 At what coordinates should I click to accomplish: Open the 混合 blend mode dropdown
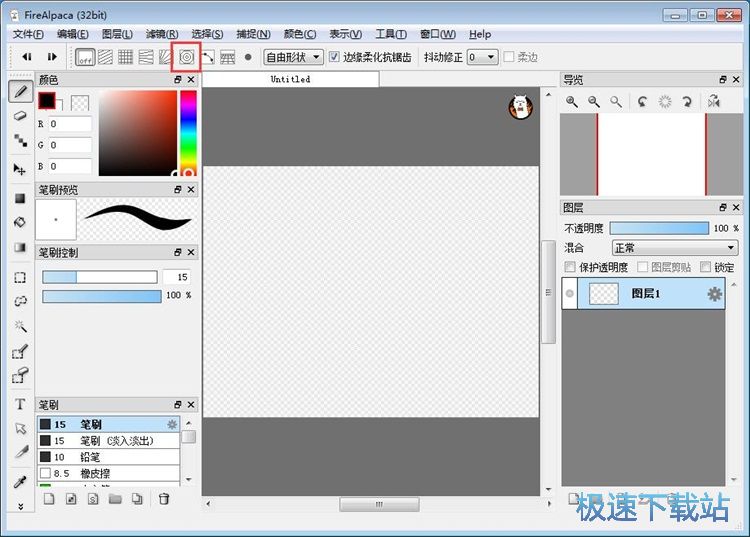pos(674,247)
